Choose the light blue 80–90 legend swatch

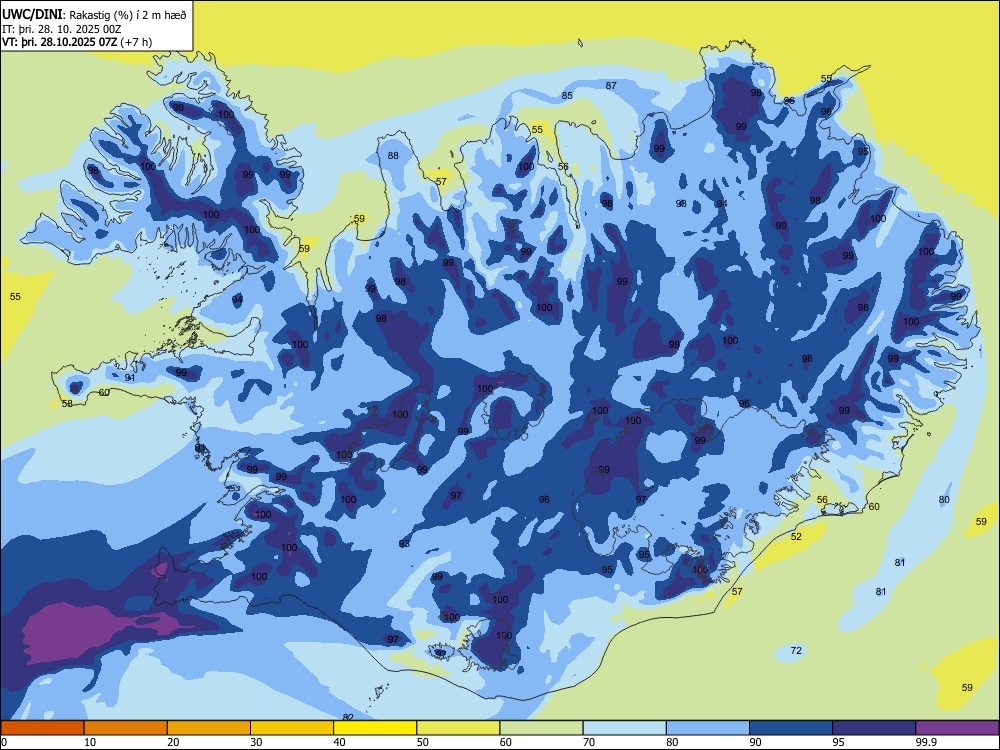[x=707, y=728]
